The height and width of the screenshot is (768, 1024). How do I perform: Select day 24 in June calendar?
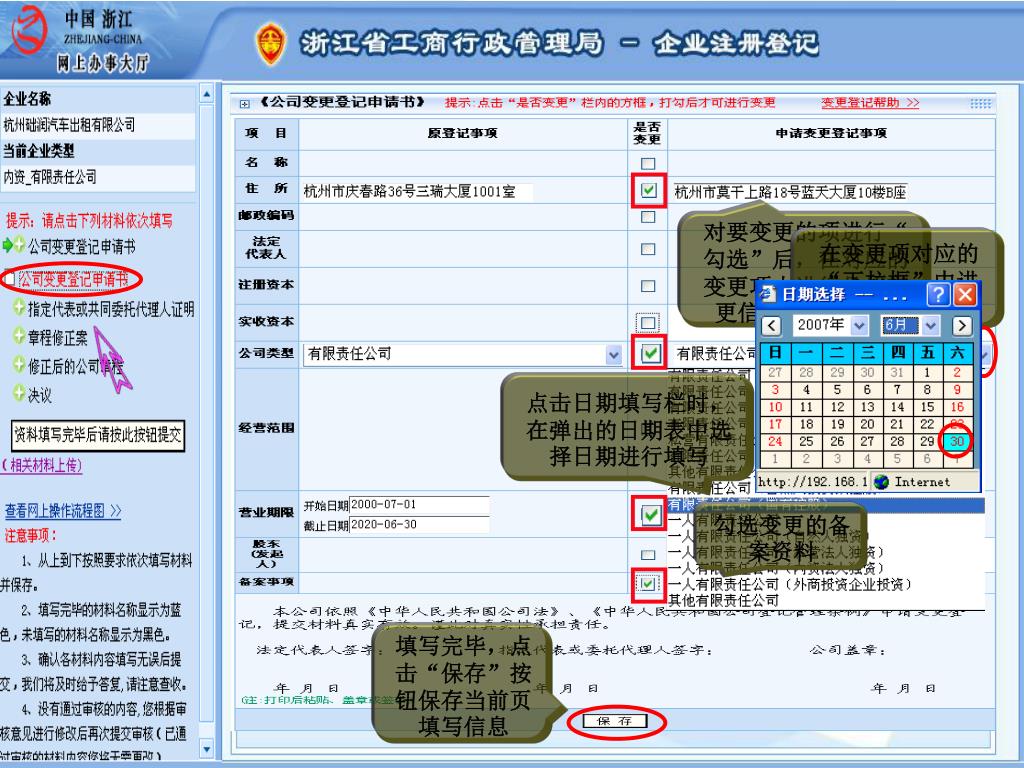click(775, 441)
